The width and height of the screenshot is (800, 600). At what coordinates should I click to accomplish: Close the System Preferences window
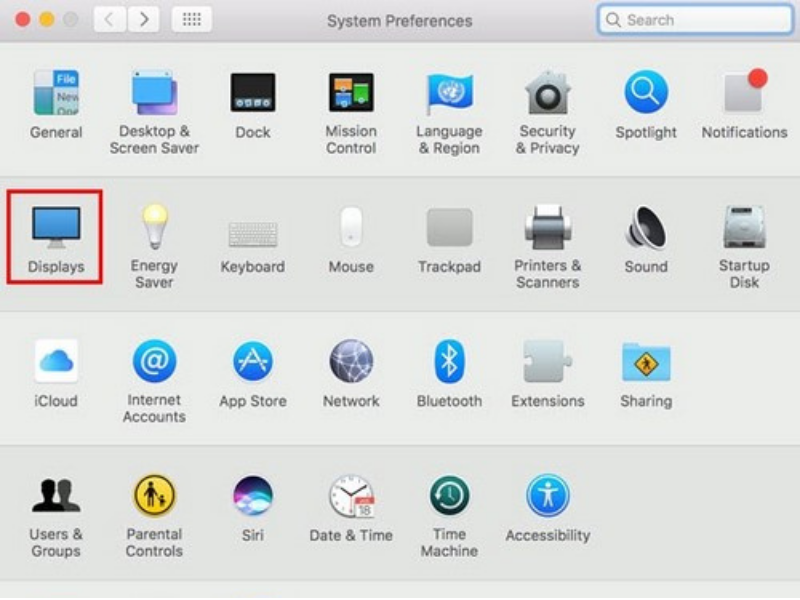(22, 19)
